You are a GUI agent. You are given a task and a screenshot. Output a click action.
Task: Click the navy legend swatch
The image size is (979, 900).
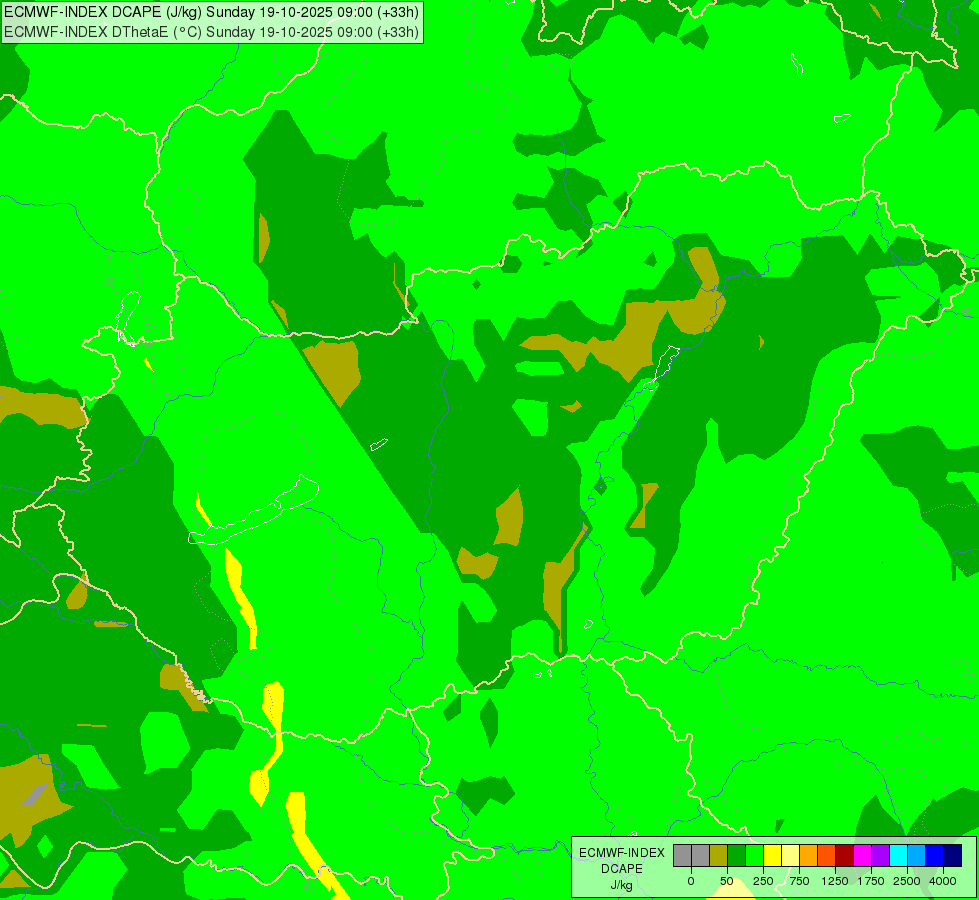point(953,855)
